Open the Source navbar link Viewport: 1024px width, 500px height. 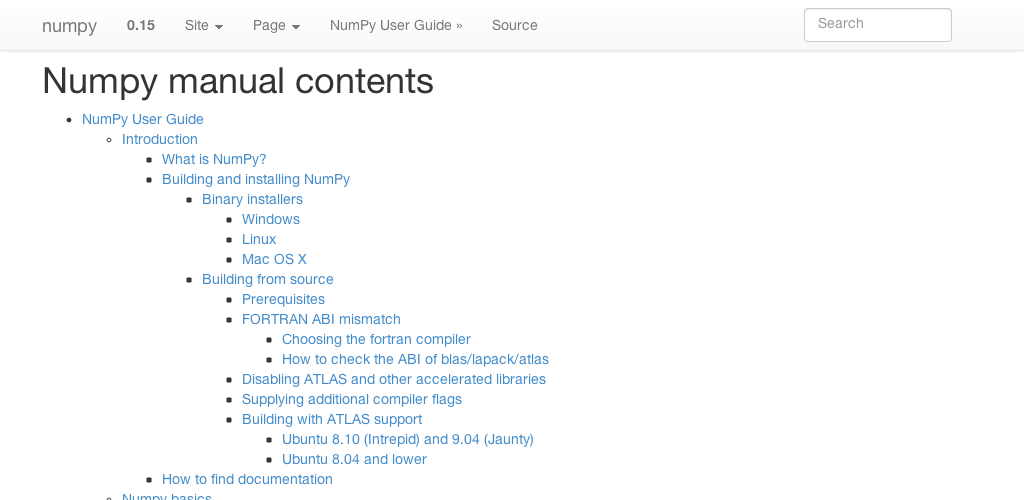click(514, 25)
